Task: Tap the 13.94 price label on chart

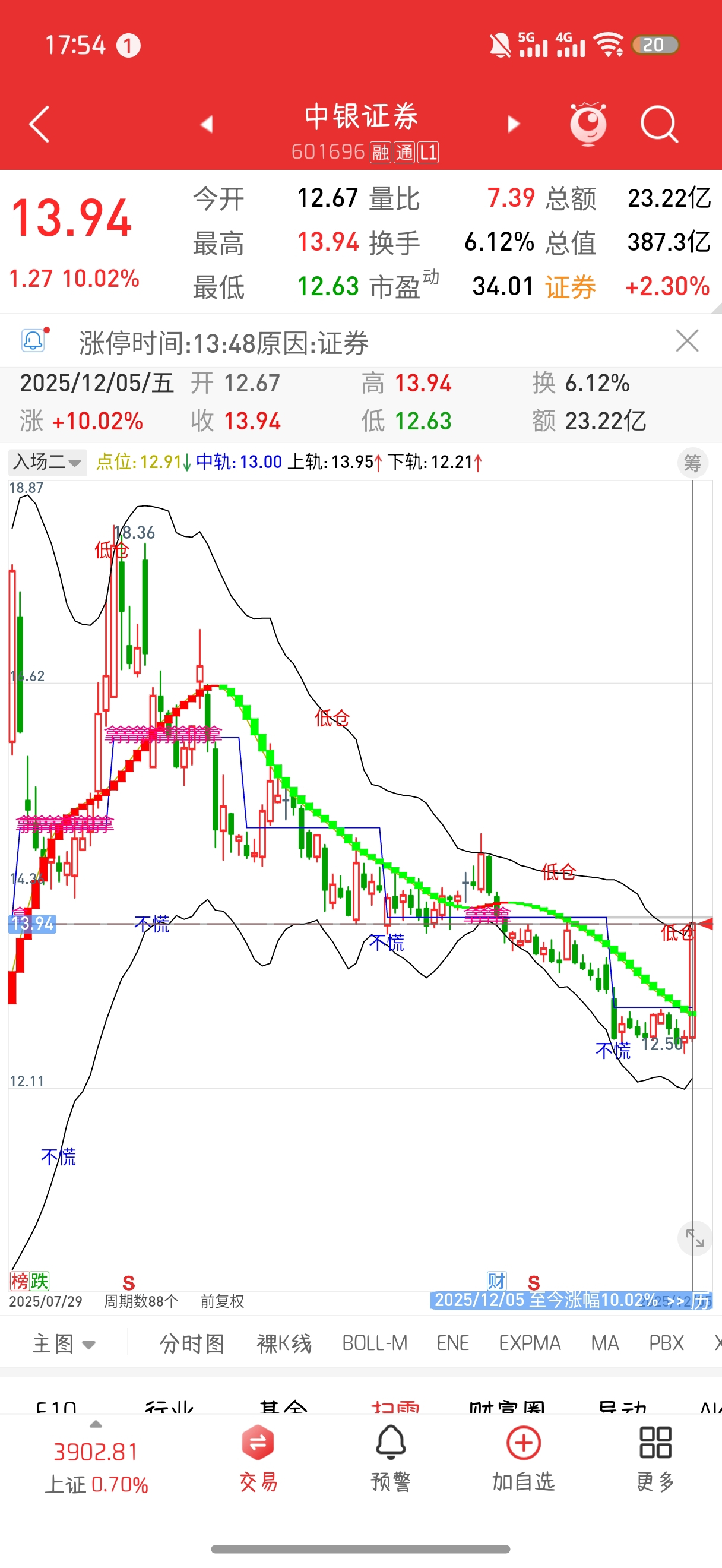Action: (32, 924)
